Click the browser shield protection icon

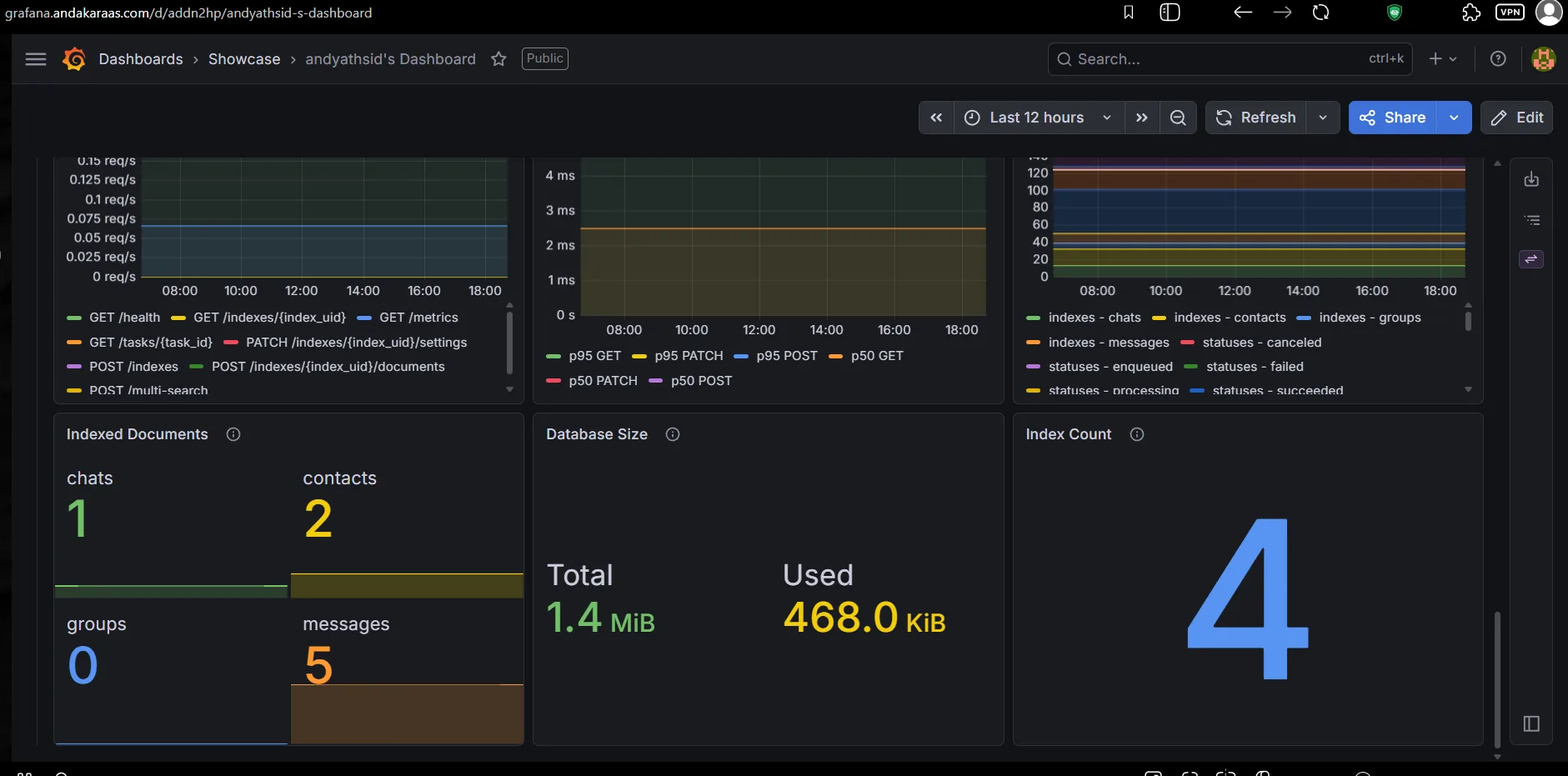point(1395,13)
